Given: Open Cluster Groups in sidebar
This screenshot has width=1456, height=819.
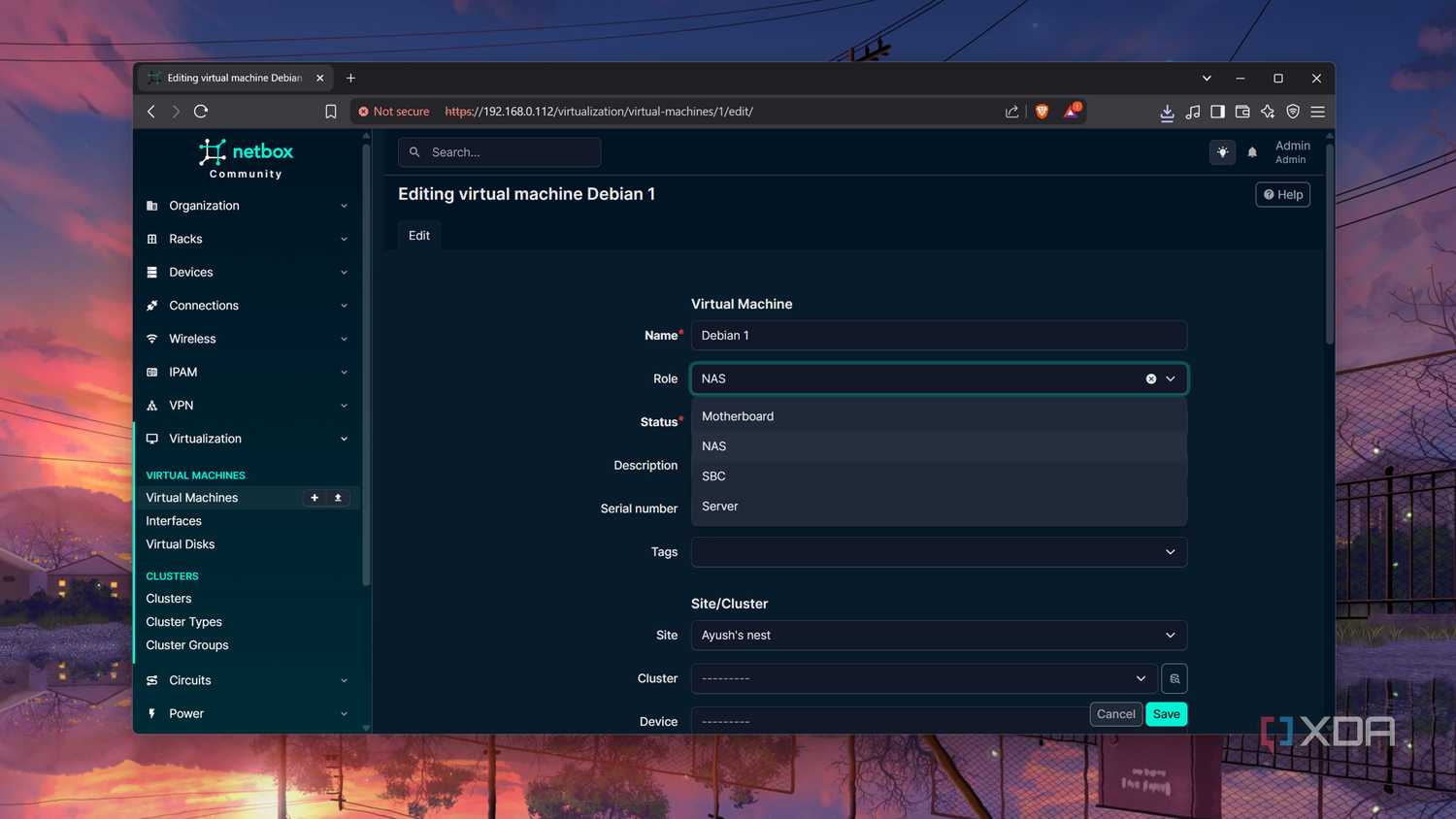Looking at the screenshot, I should 187,645.
